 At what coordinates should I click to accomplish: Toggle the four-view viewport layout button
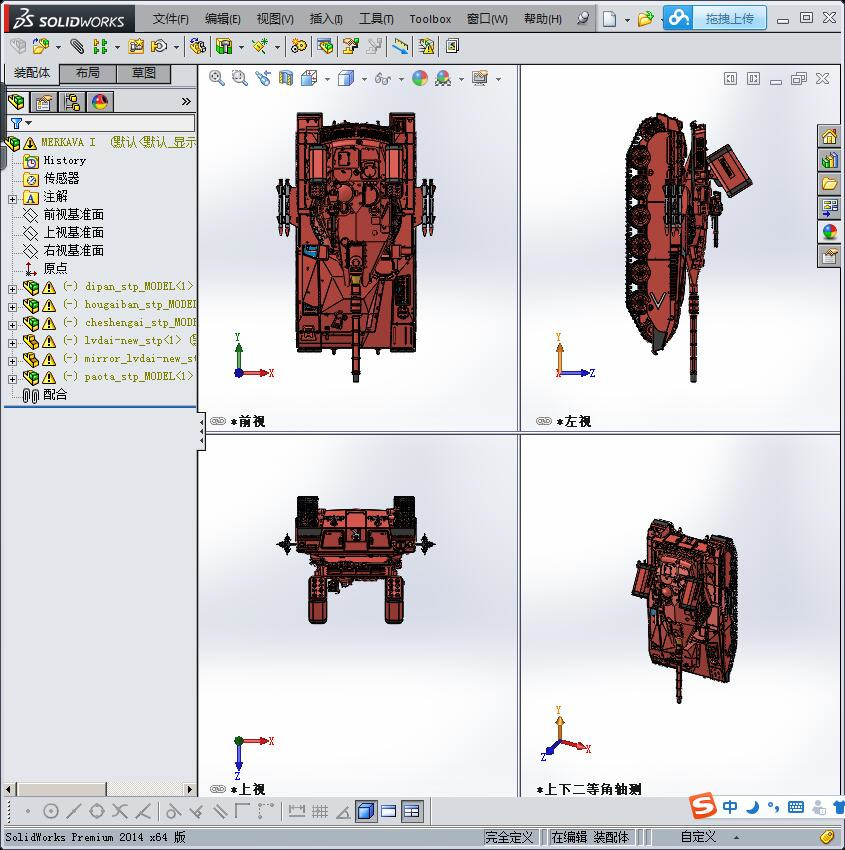point(412,811)
